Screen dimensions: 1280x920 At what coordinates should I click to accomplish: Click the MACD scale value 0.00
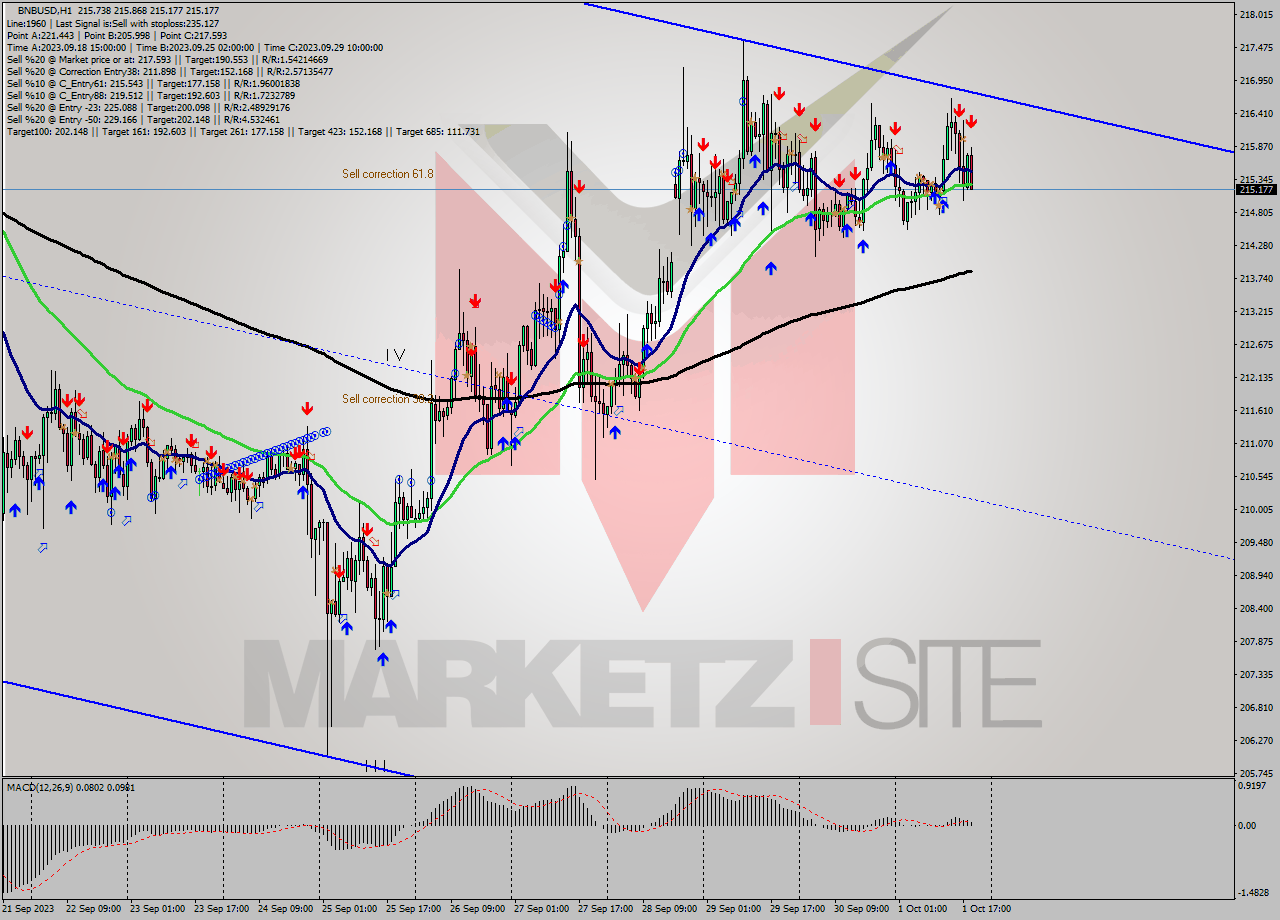(x=1249, y=826)
